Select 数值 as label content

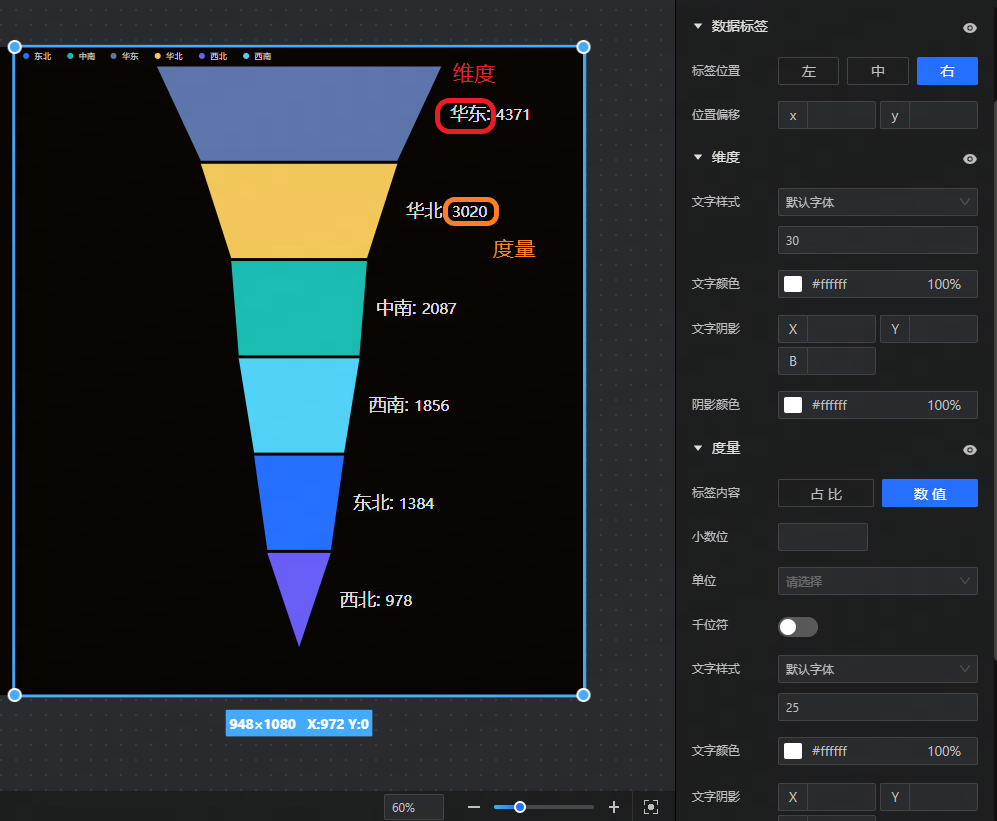(929, 494)
